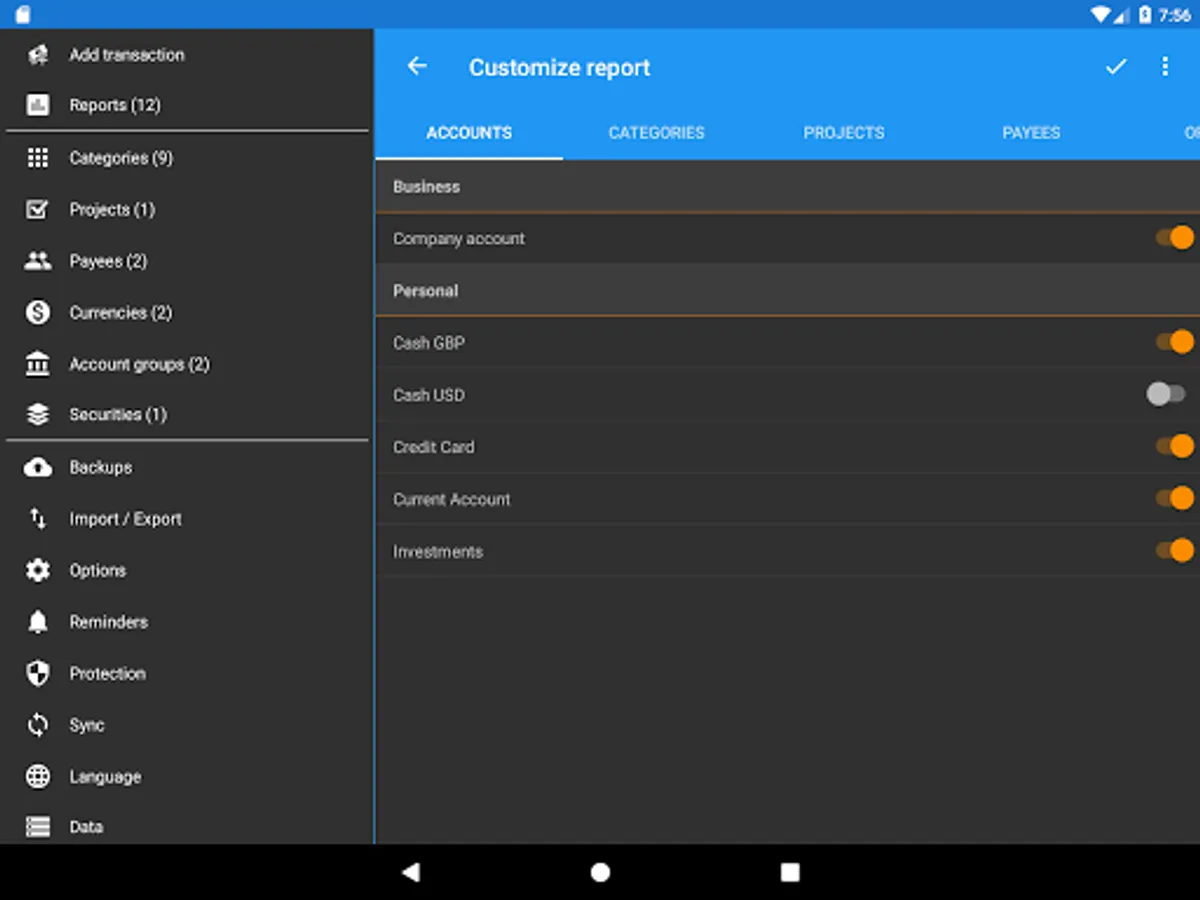The image size is (1200, 900).
Task: Click the Currencies dollar icon
Action: click(38, 313)
